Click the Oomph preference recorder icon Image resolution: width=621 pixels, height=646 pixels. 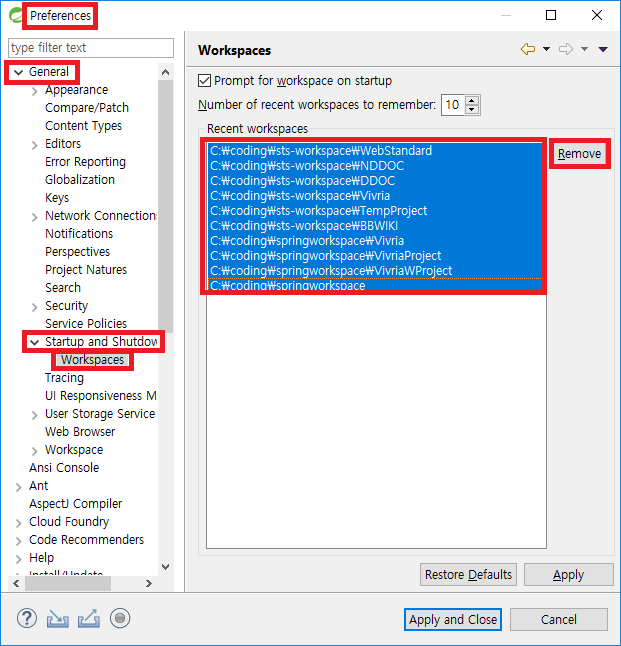pyautogui.click(x=120, y=618)
